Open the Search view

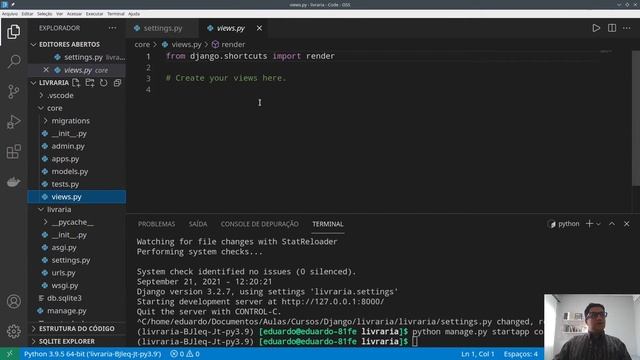(x=13, y=62)
